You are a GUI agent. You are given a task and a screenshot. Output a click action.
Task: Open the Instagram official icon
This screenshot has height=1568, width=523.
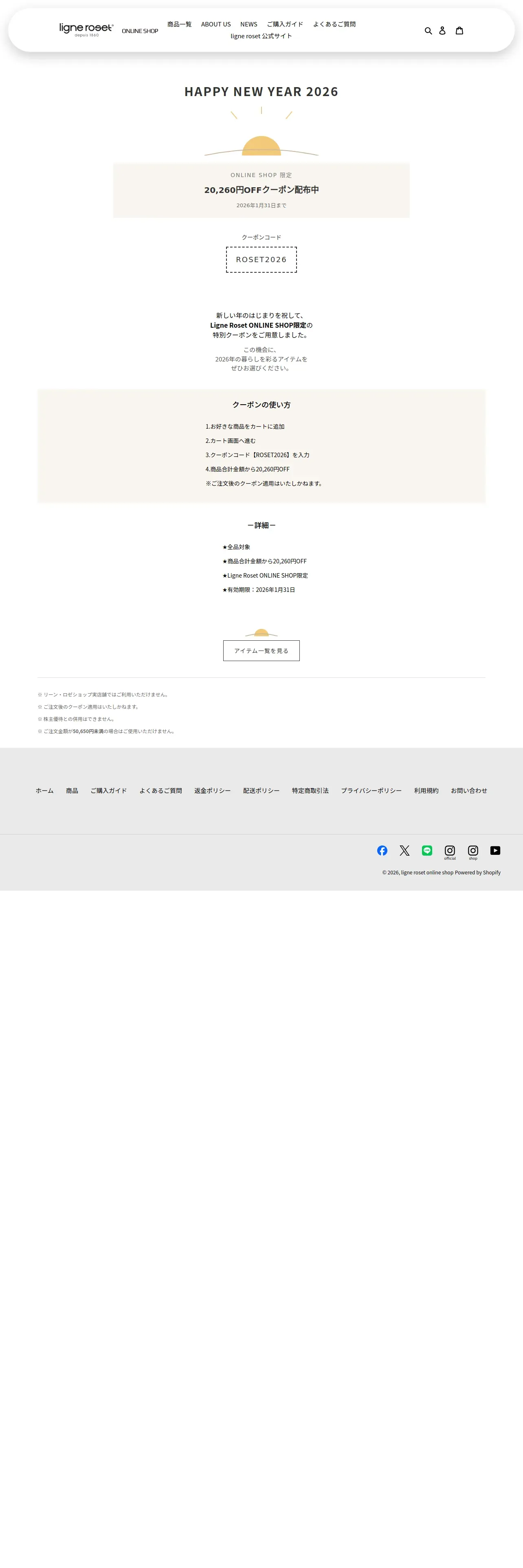click(x=450, y=852)
